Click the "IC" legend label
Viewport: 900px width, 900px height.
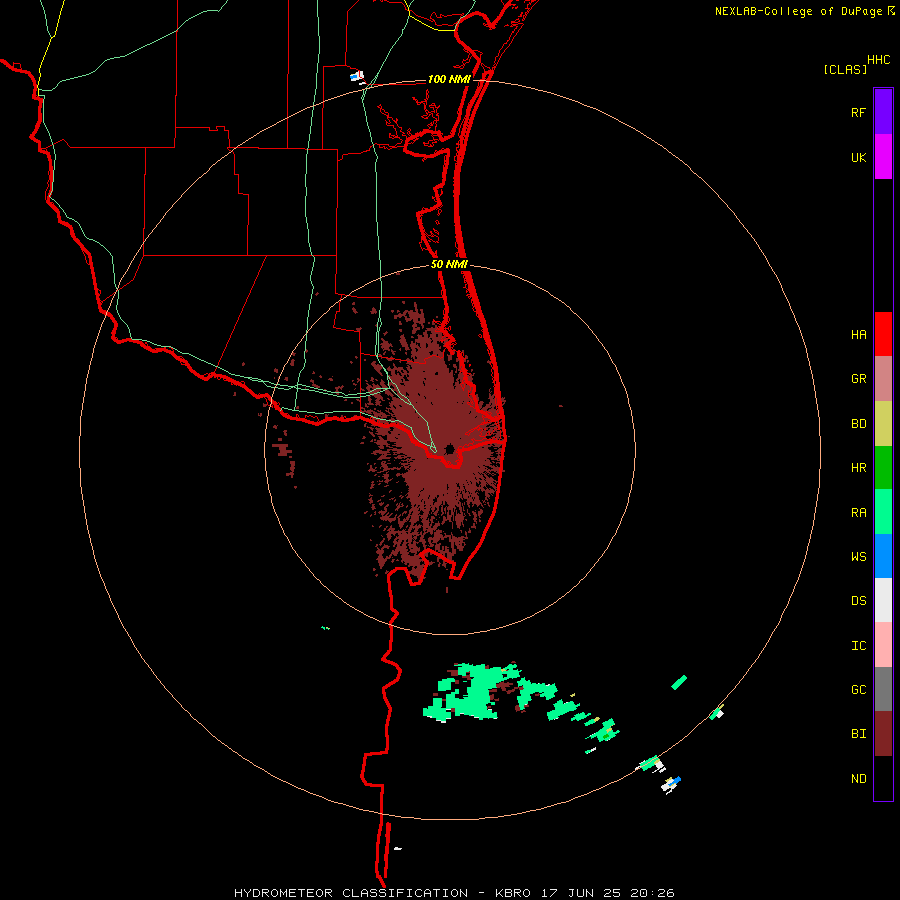pos(858,646)
